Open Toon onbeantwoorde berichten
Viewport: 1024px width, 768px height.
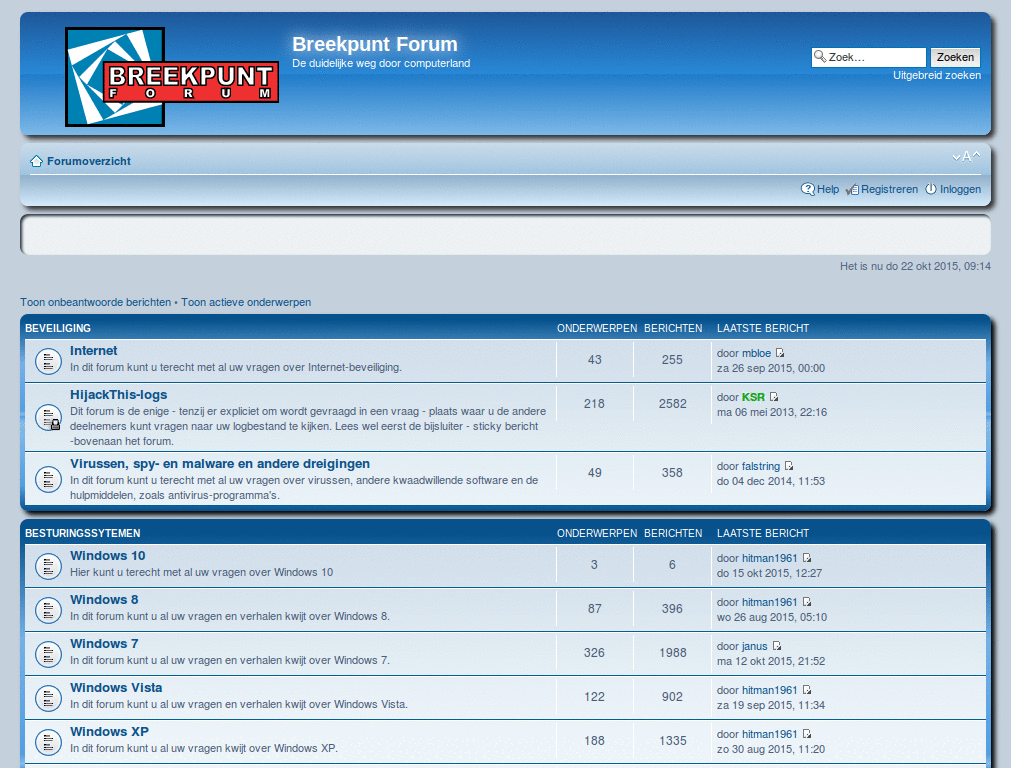[x=95, y=302]
